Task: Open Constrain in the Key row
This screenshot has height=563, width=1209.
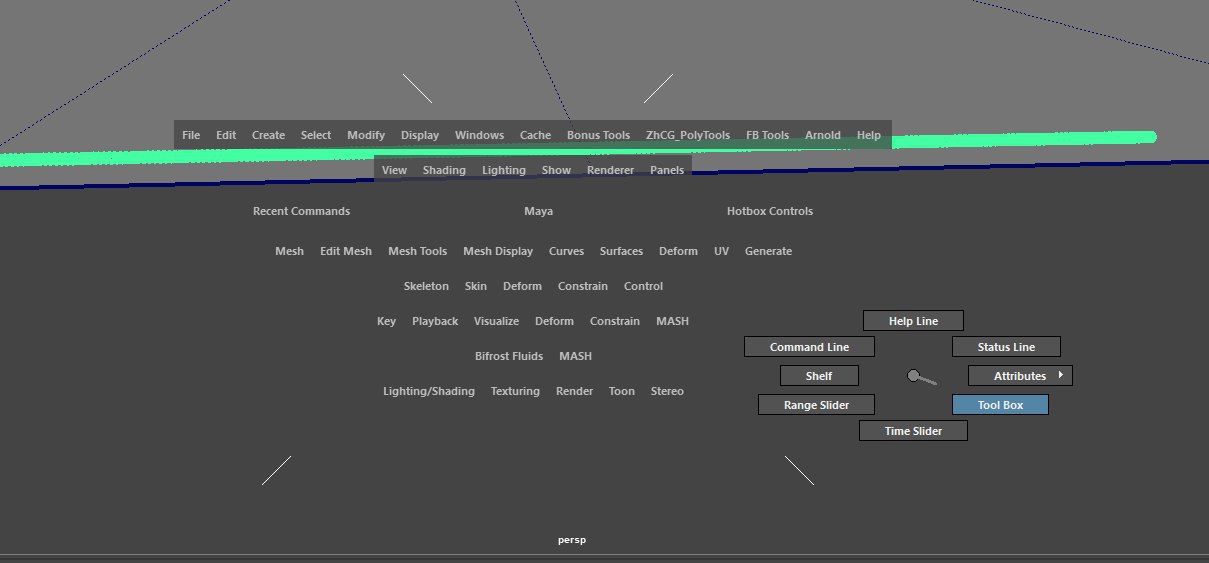Action: click(x=614, y=321)
